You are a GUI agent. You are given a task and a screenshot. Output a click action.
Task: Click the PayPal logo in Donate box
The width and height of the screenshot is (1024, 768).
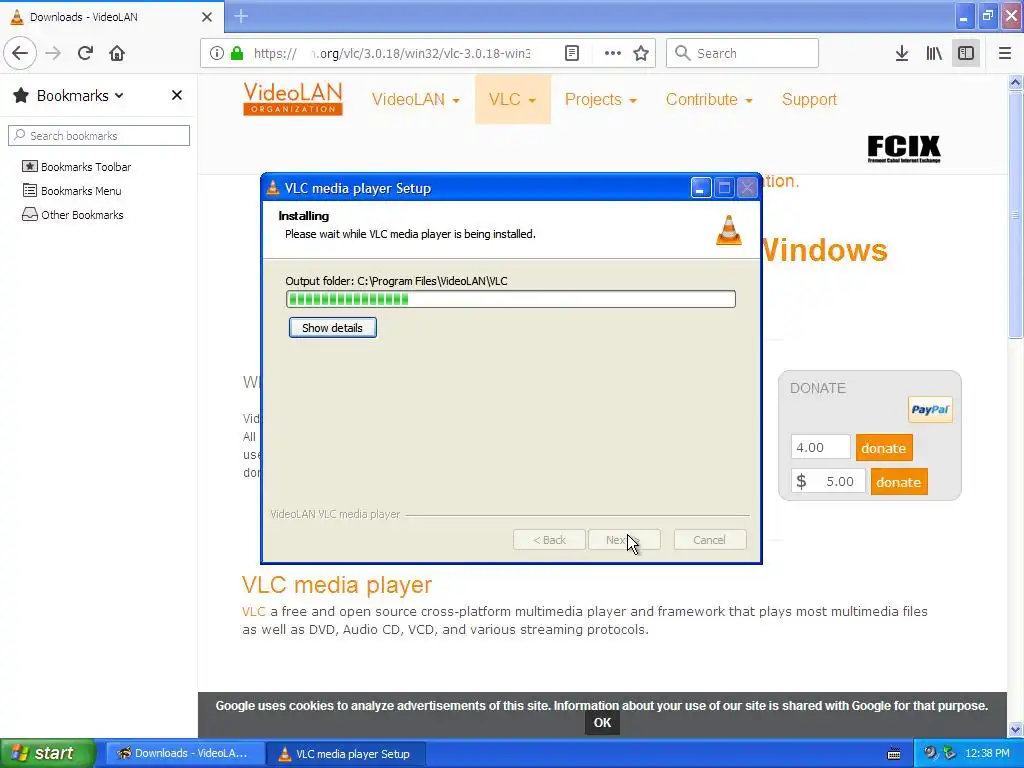tap(930, 409)
